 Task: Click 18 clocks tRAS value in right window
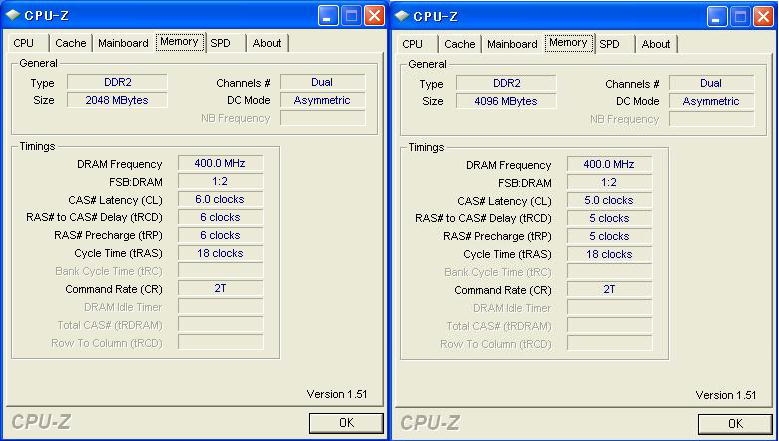click(610, 254)
